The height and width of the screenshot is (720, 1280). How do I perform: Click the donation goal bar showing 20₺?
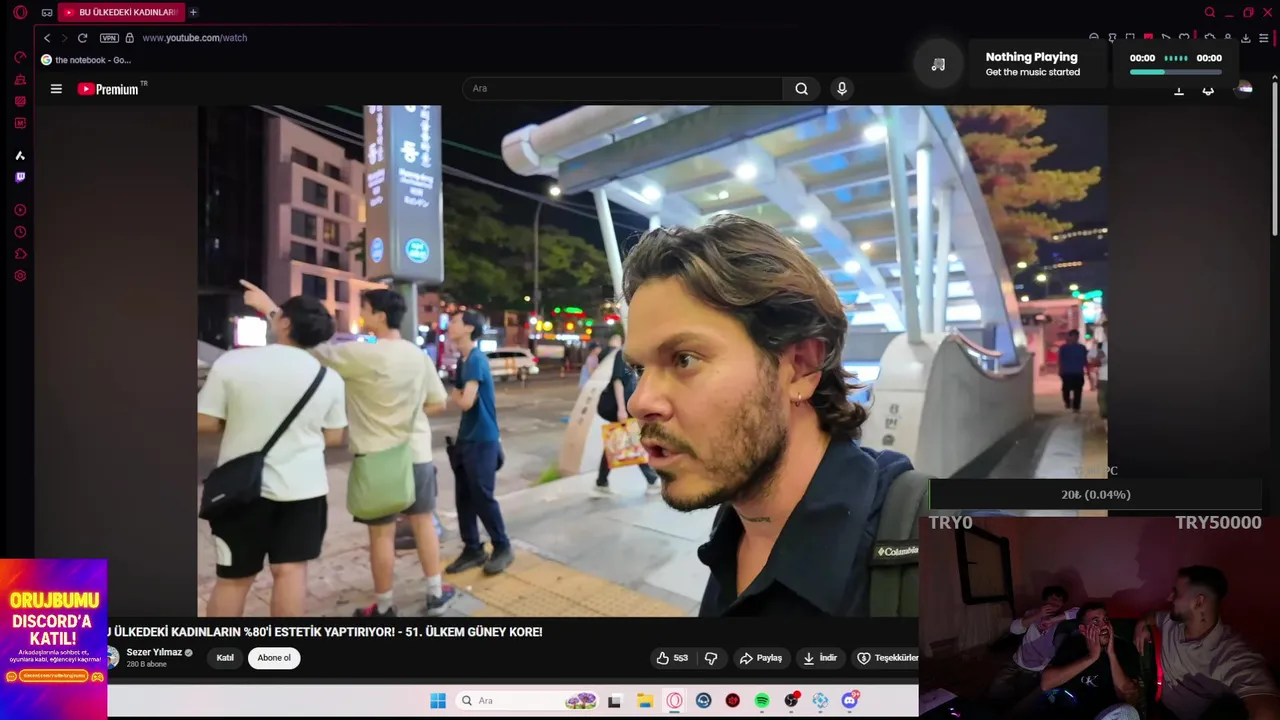[x=1095, y=495]
